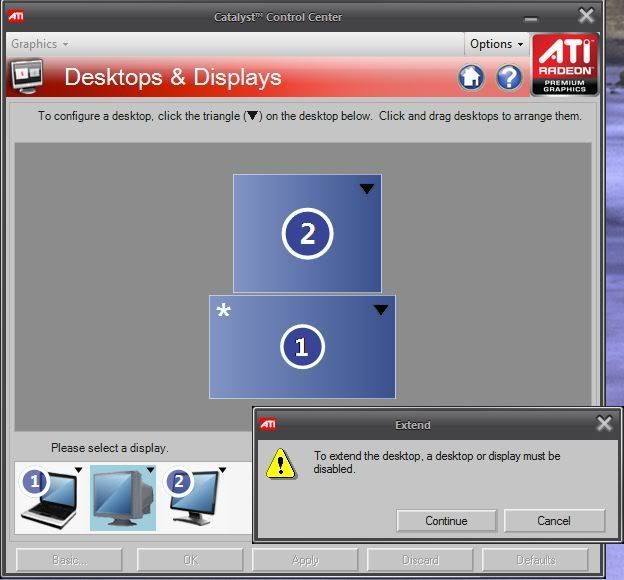Click the 'Please select a display.' text
Viewport: 624px width, 580px height.
click(x=110, y=448)
